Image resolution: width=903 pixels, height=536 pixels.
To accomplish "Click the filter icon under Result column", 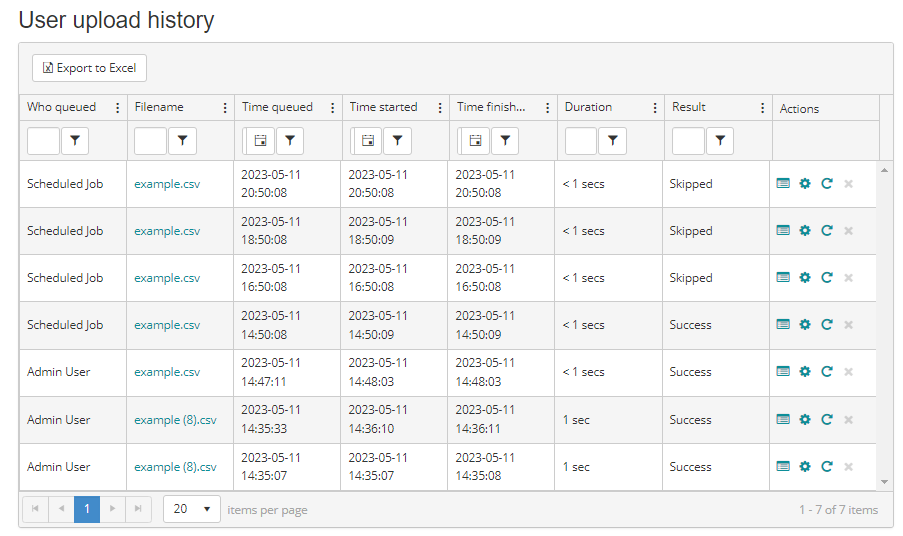I will click(x=720, y=142).
